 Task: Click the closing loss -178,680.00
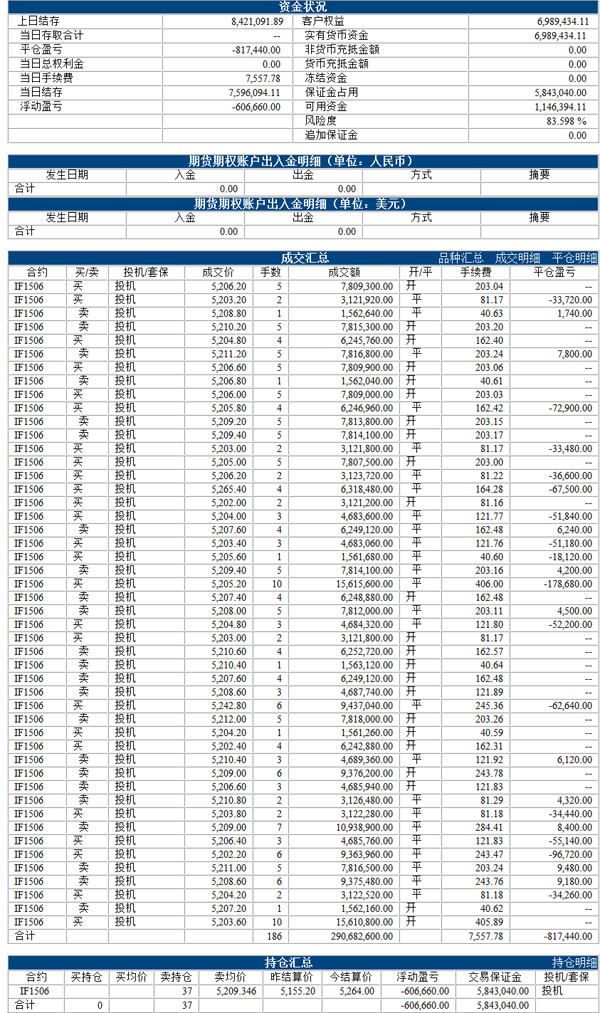pos(568,584)
